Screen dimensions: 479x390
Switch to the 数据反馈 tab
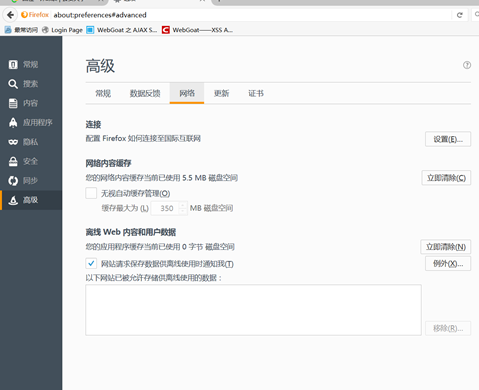pyautogui.click(x=145, y=93)
